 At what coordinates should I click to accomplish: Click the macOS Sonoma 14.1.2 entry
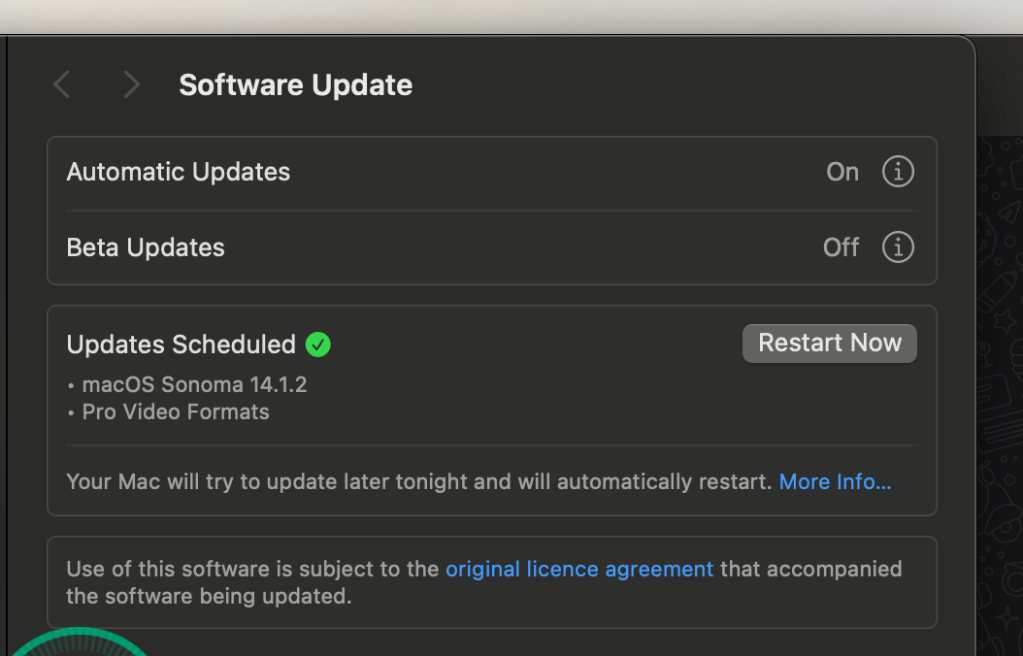[194, 384]
